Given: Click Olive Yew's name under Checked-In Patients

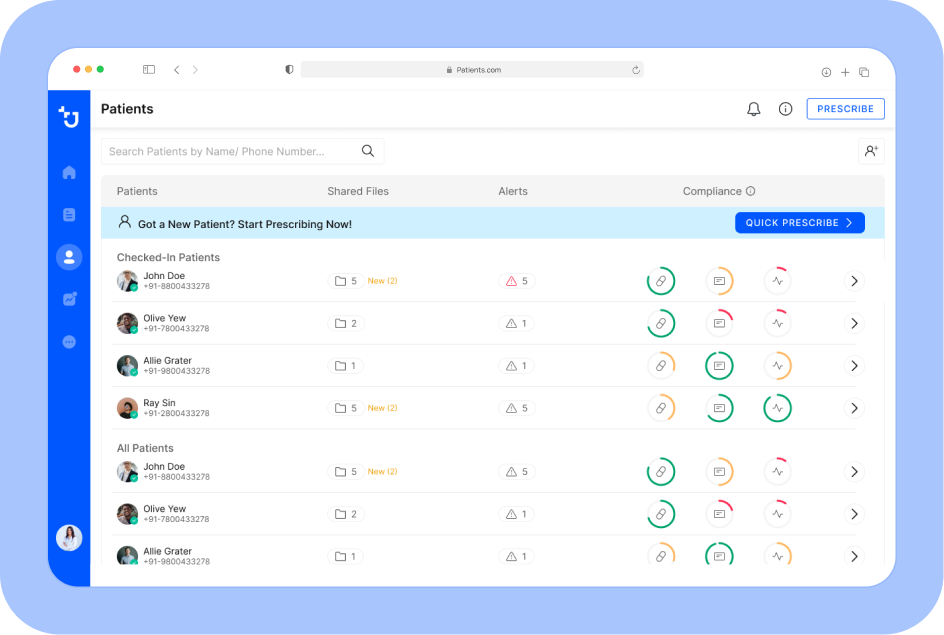Looking at the screenshot, I should (164, 318).
